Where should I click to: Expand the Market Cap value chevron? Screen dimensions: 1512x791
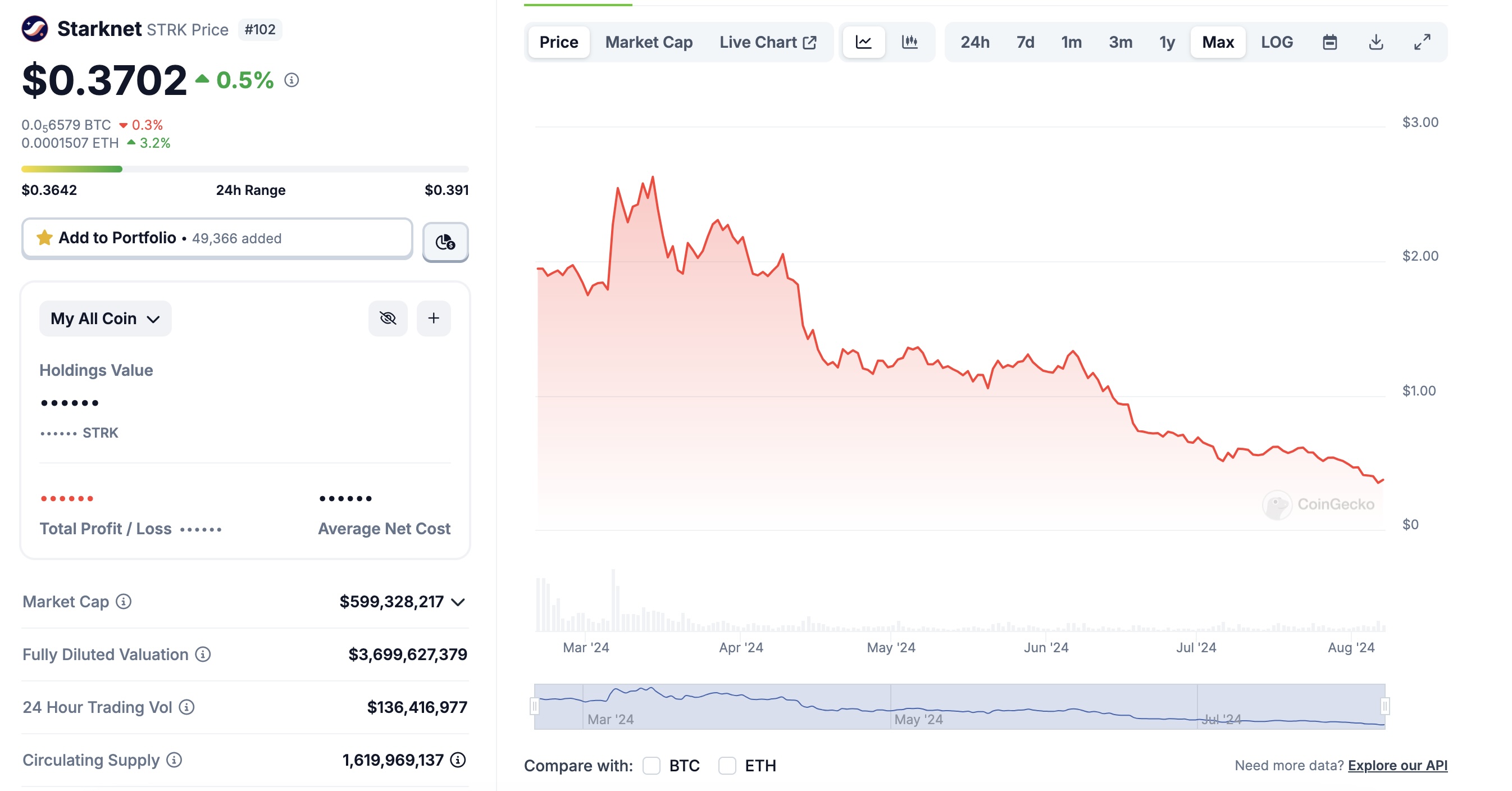coord(458,602)
